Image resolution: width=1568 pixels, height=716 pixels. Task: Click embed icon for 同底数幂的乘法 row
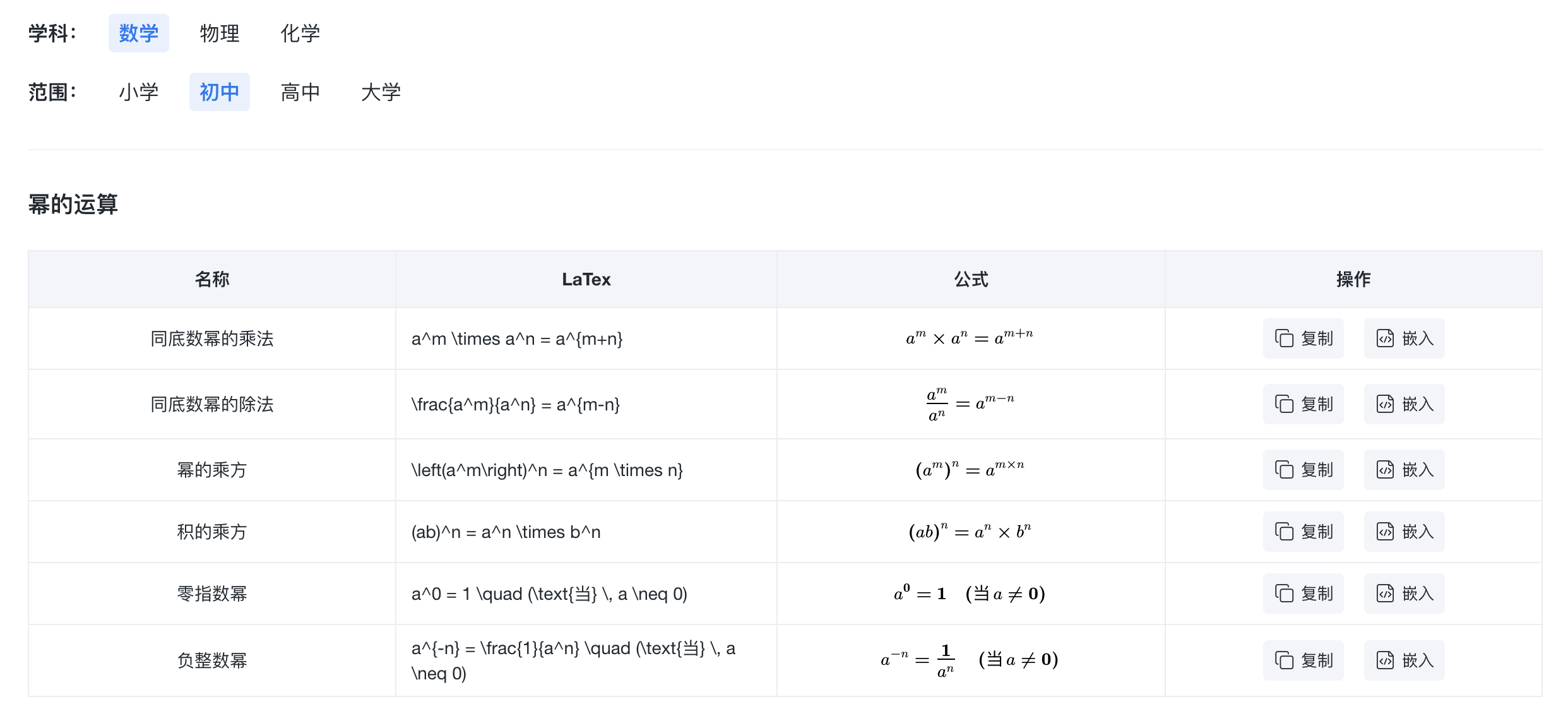coord(1385,338)
